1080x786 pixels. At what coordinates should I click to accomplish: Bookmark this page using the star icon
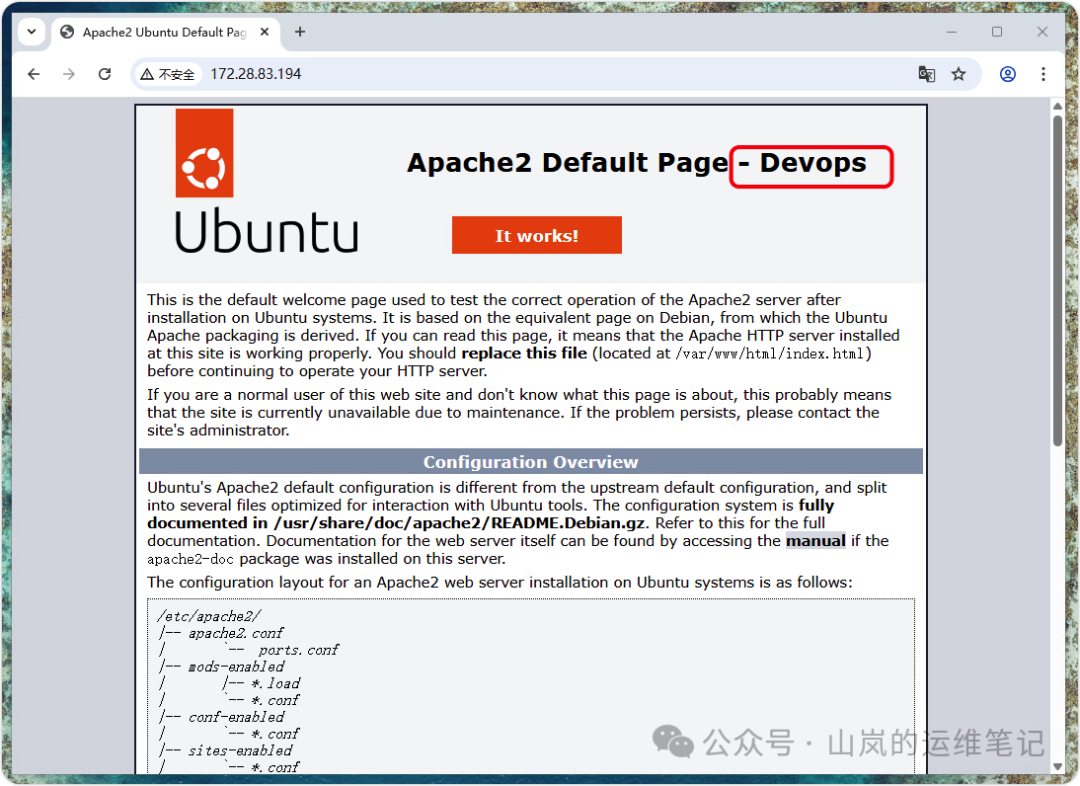click(959, 74)
